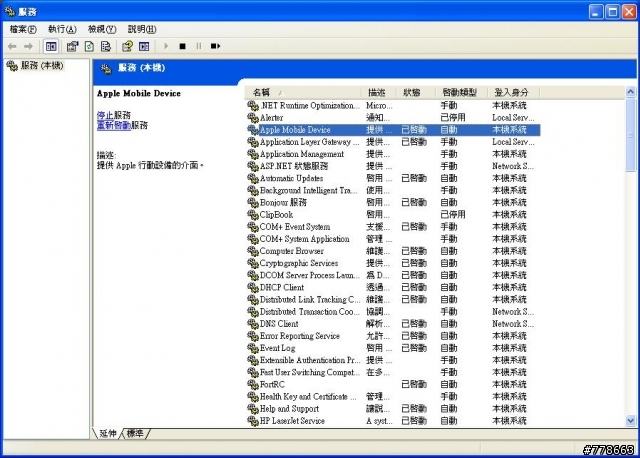Click the gear icon of DNS Client row
Screen dimensions: 640x458
[253, 324]
